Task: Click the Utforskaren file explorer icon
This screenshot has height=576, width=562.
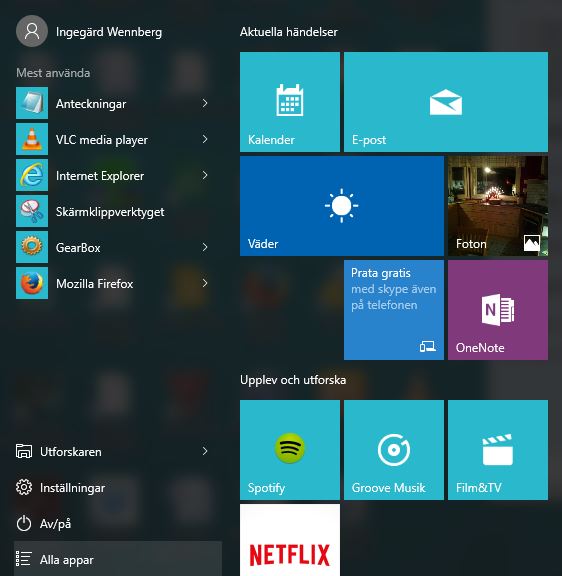Action: 24,451
